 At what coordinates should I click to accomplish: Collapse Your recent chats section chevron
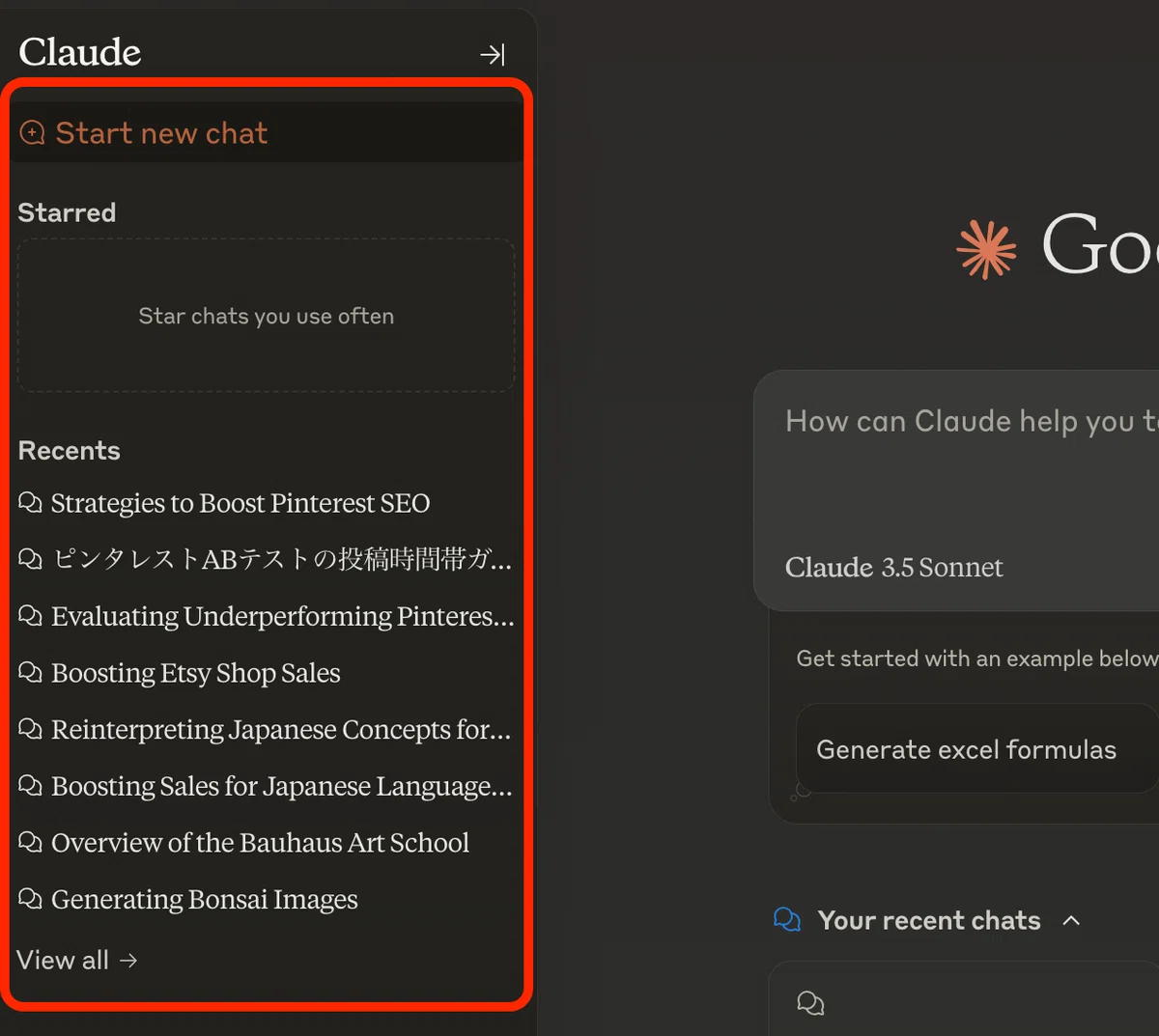1071,921
